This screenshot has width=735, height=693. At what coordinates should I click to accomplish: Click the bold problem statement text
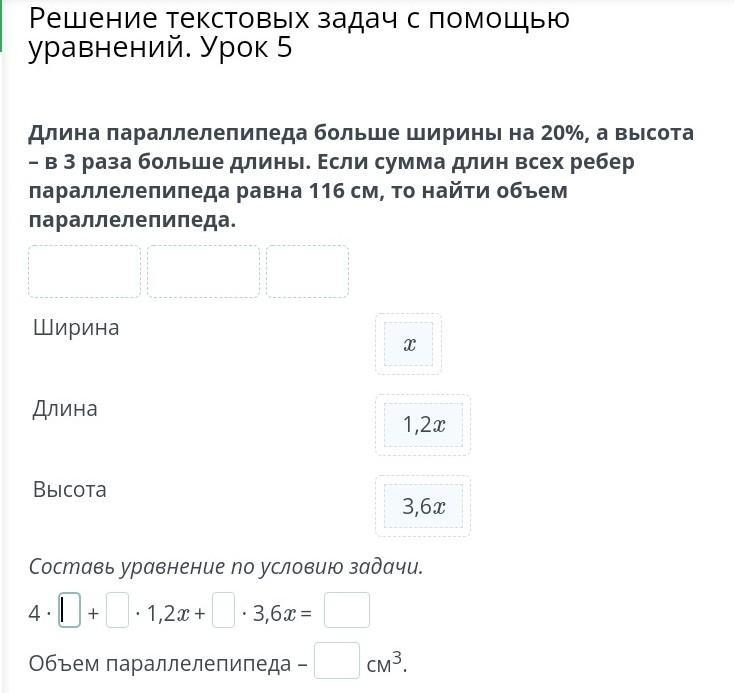pos(360,176)
